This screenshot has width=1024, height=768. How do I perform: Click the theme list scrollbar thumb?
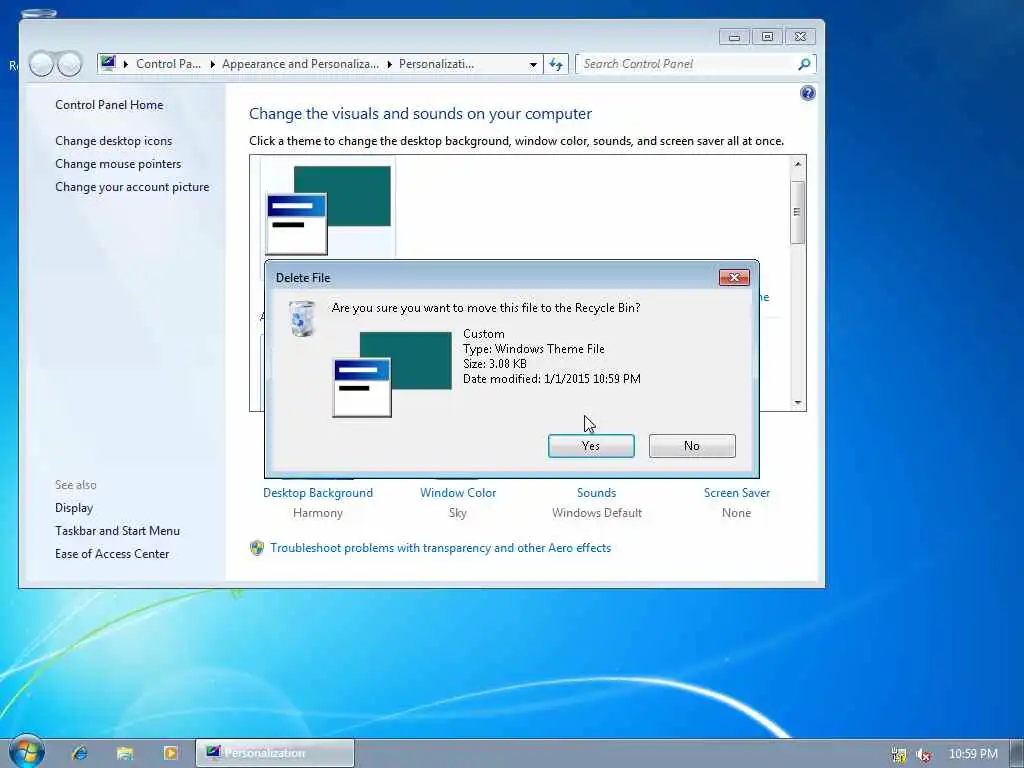797,212
